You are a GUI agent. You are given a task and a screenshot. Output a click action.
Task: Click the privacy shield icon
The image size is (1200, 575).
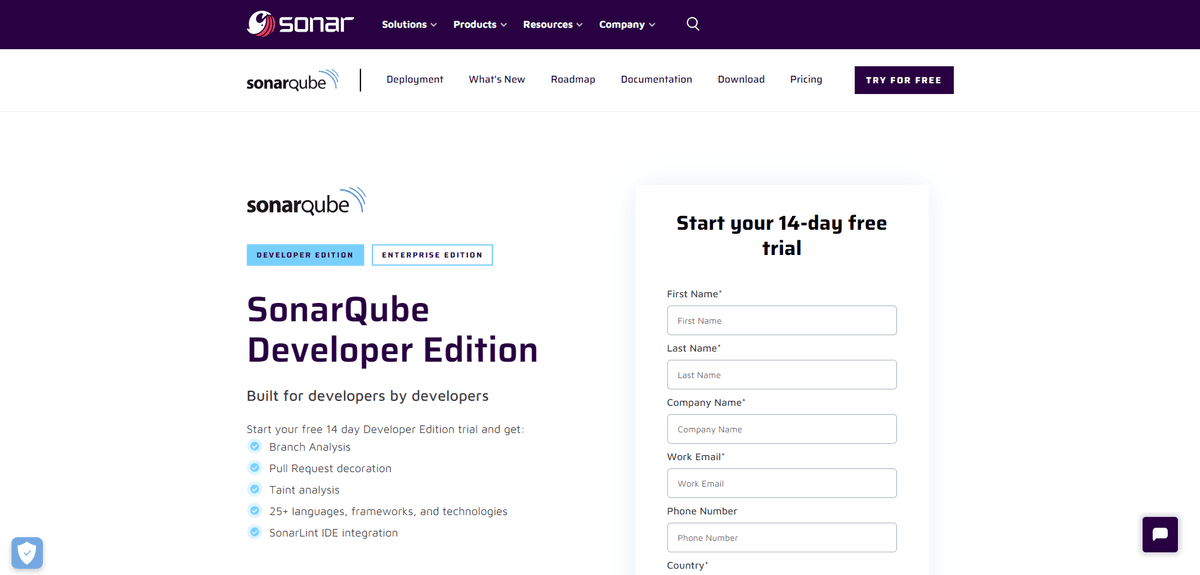27,553
